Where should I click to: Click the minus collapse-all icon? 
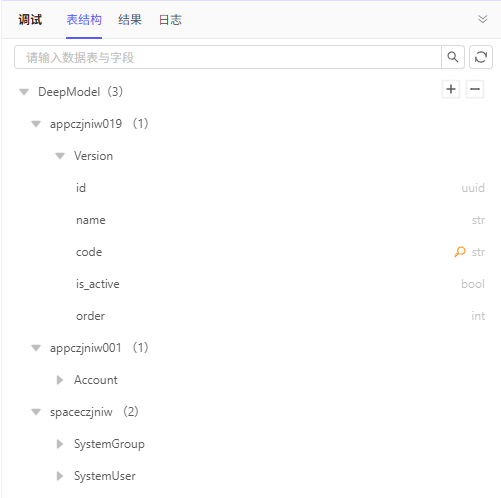click(475, 89)
